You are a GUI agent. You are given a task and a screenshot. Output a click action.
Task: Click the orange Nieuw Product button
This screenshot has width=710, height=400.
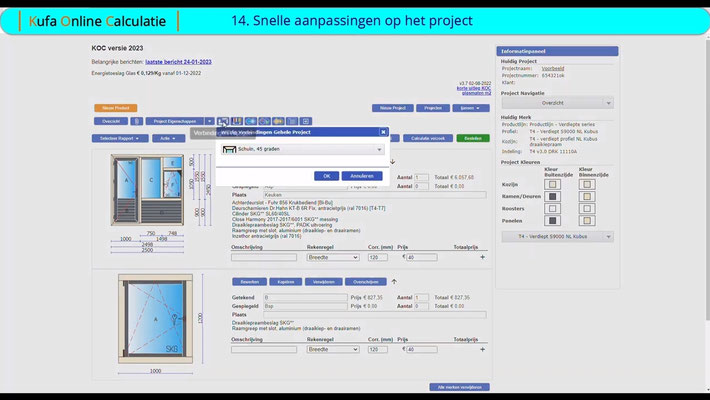point(116,108)
